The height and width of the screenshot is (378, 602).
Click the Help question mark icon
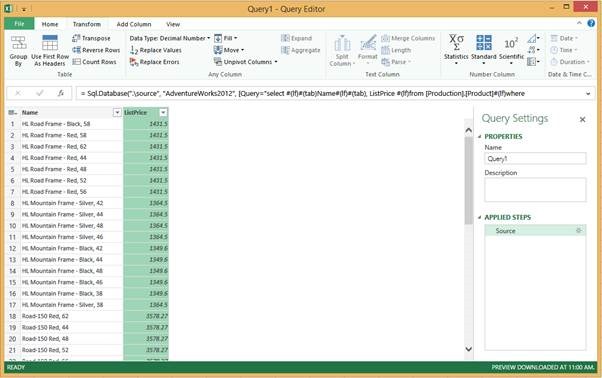coord(591,23)
